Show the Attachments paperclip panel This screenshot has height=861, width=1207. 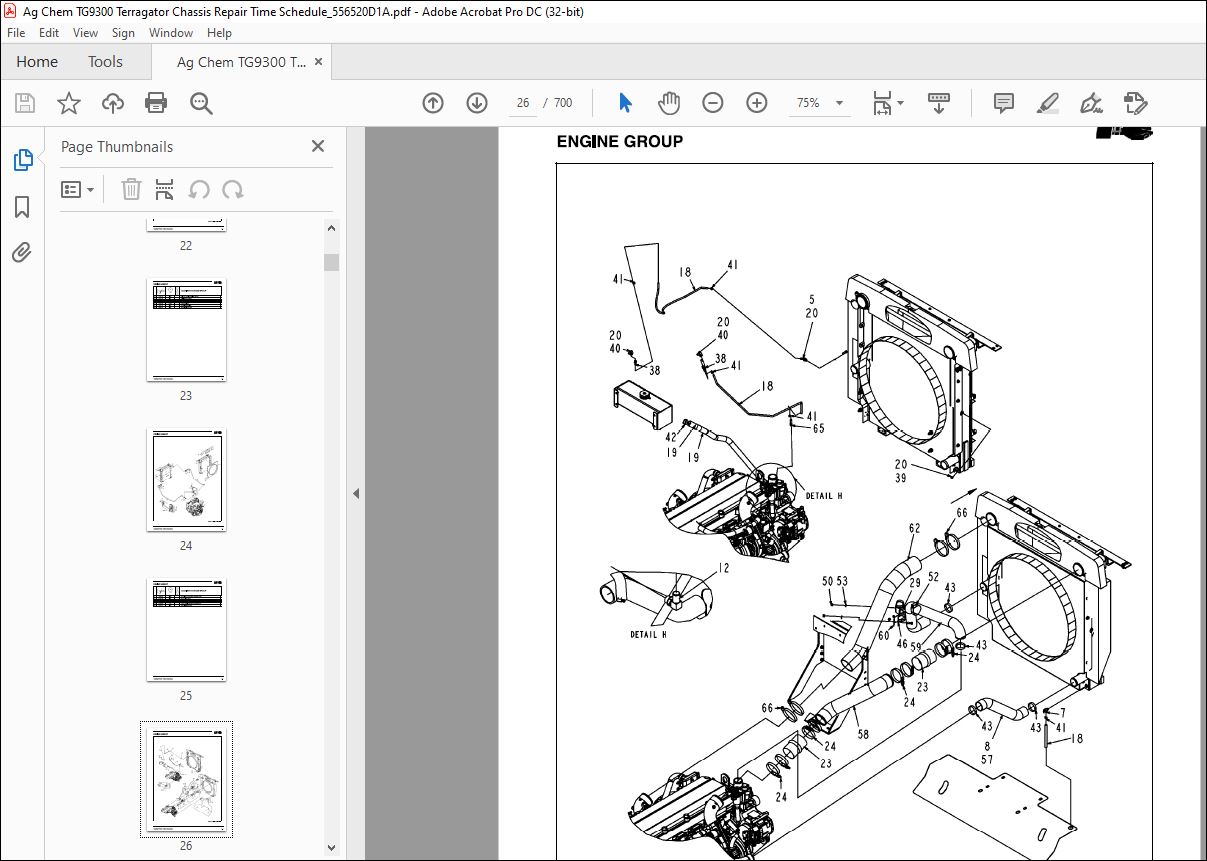pyautogui.click(x=22, y=253)
